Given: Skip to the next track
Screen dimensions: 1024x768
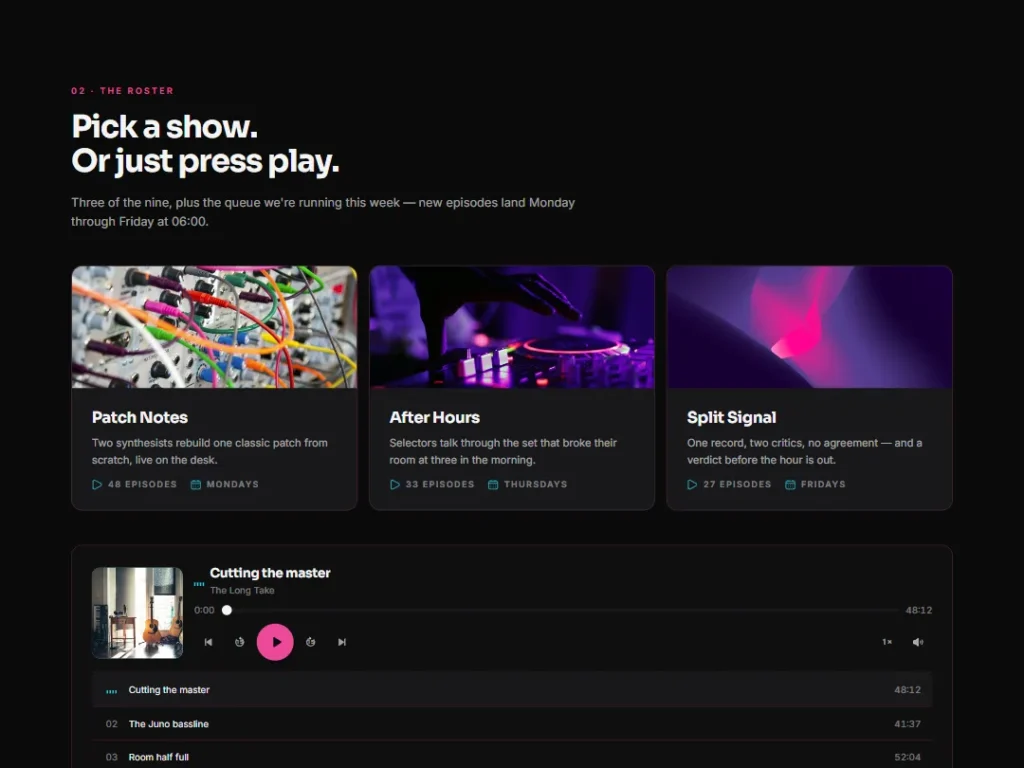Looking at the screenshot, I should [x=342, y=642].
